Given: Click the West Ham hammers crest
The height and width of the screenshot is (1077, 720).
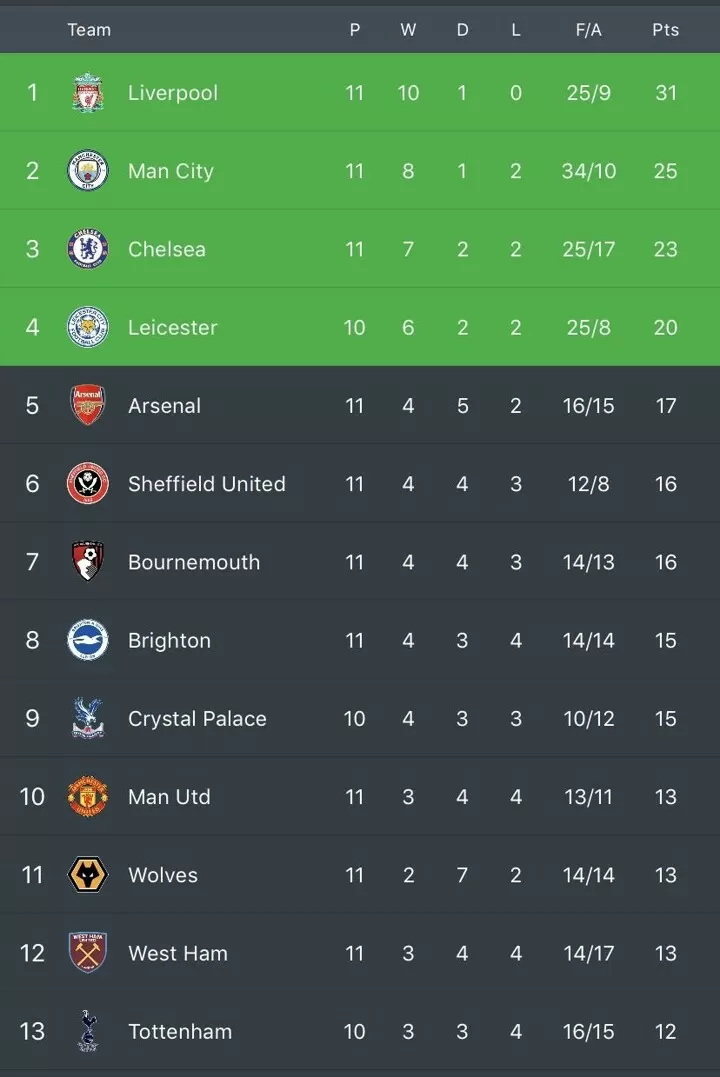Looking at the screenshot, I should [x=88, y=953].
